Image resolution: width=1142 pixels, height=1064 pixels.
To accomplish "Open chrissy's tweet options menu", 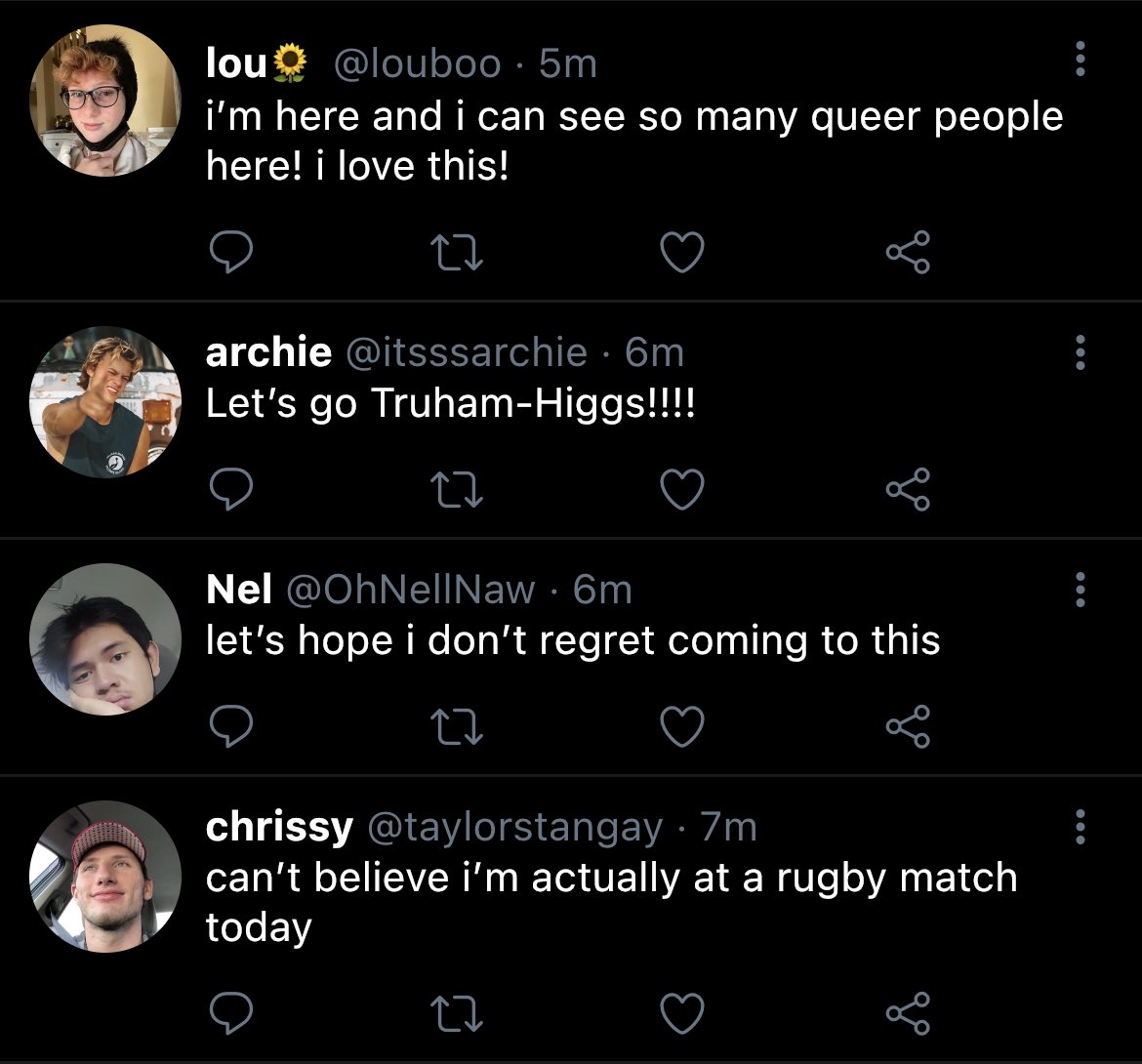I will coord(1081,827).
